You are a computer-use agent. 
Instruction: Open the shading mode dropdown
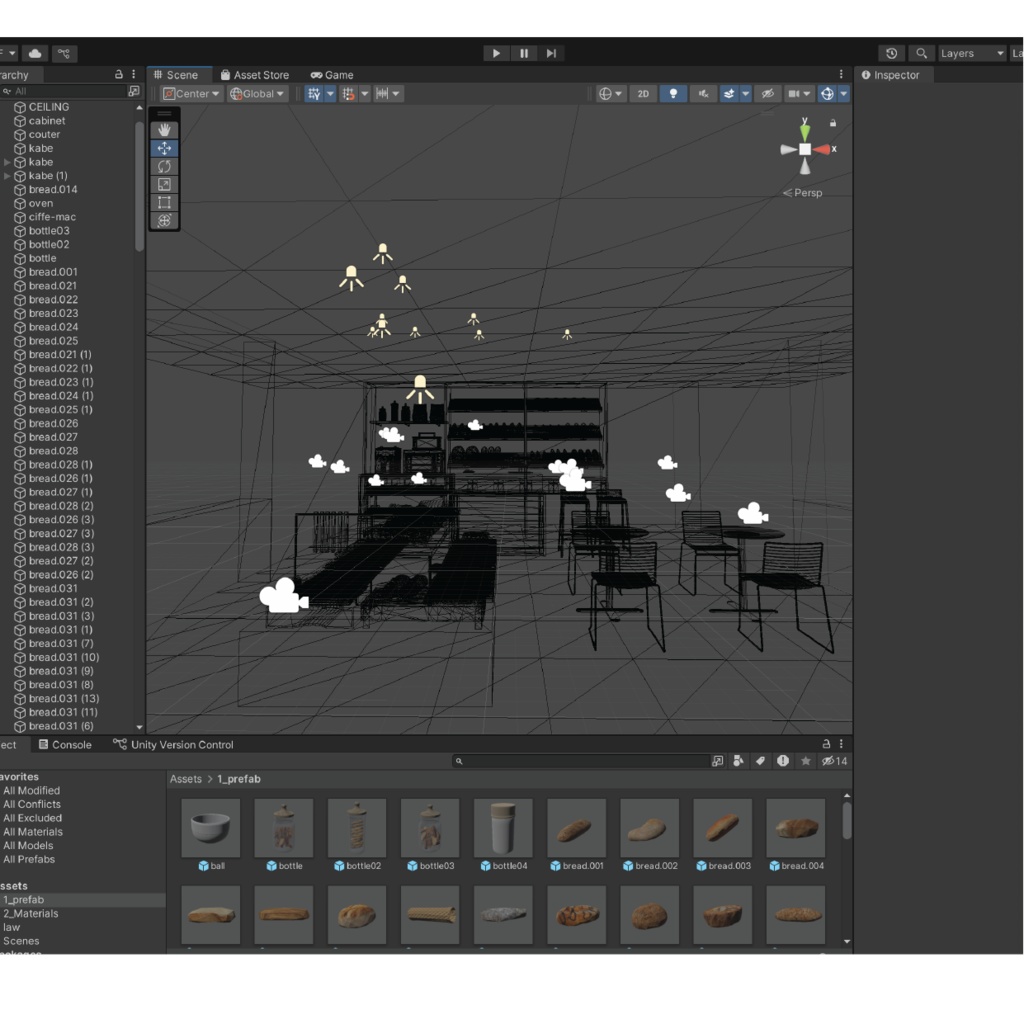612,93
